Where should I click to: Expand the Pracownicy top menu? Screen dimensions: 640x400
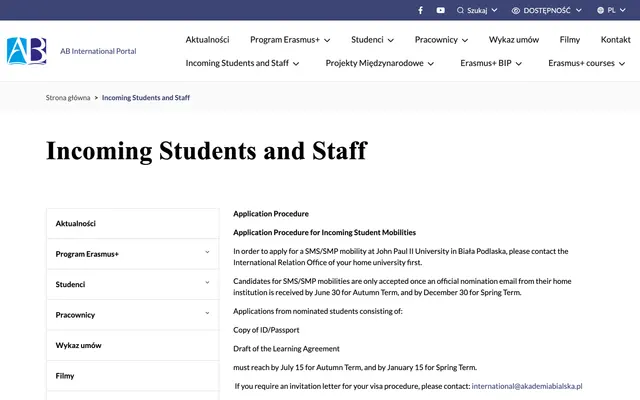coord(441,40)
